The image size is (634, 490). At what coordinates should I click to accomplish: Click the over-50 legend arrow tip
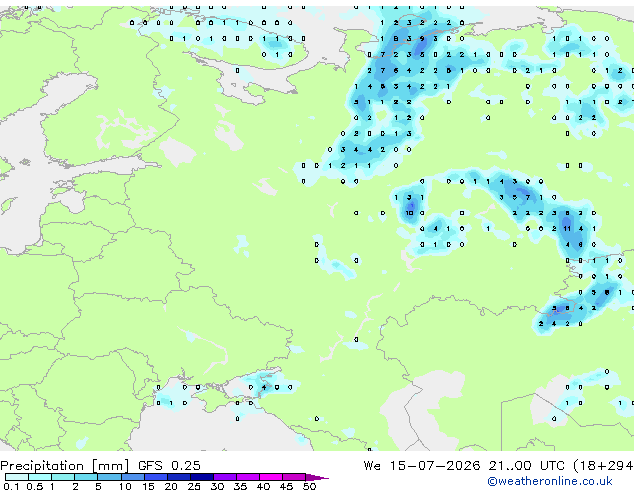click(x=317, y=477)
